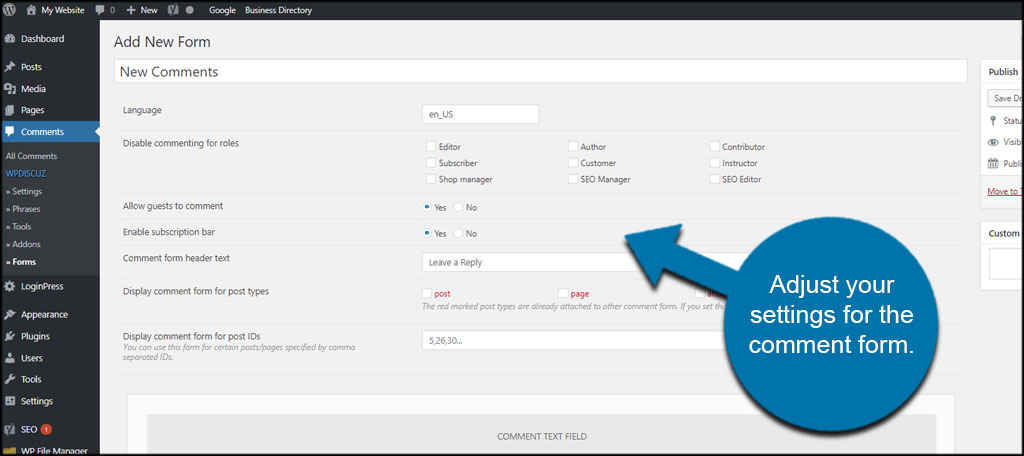Image resolution: width=1024 pixels, height=456 pixels.
Task: Check the Editor role checkbox
Action: [x=431, y=147]
